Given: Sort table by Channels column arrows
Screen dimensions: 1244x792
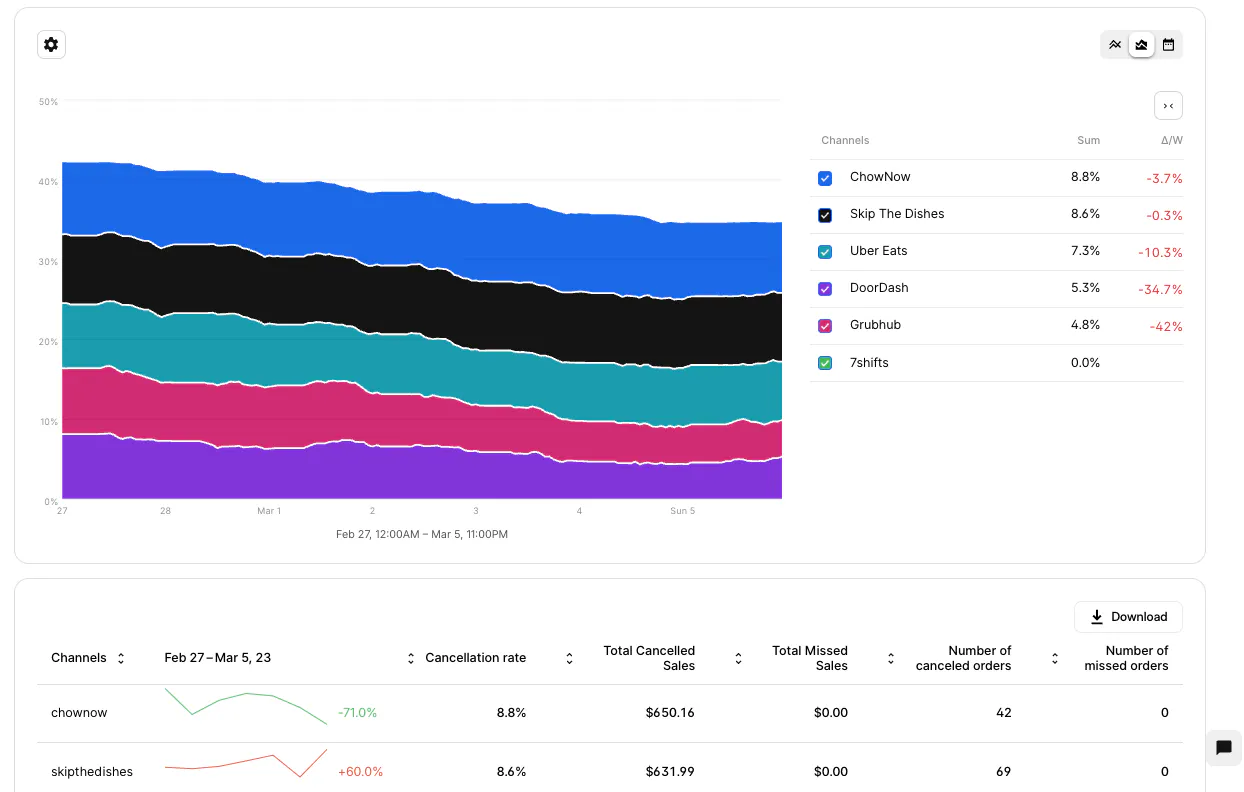Looking at the screenshot, I should 121,658.
